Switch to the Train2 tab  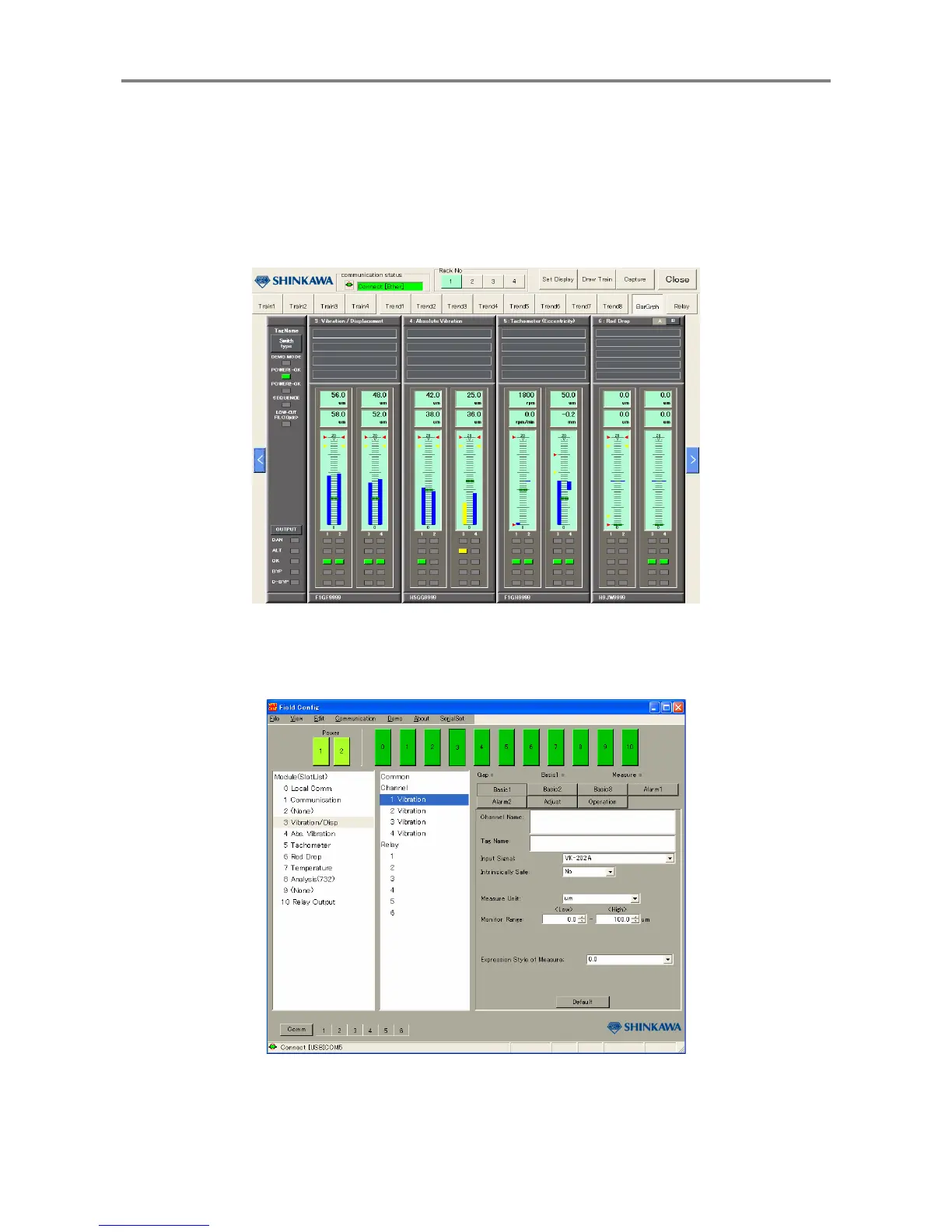pos(298,306)
